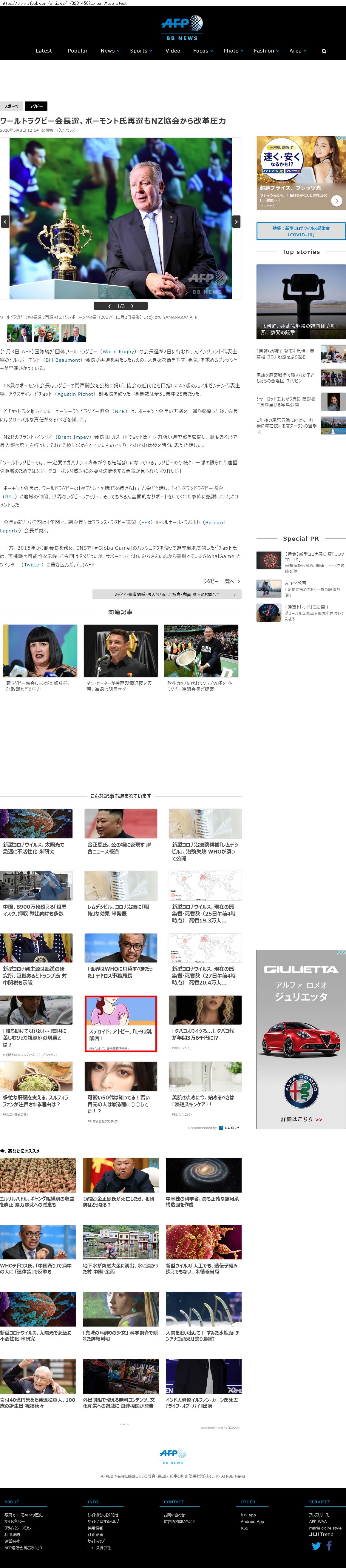Screen dimensions: 346x1568
Task: Expand the News dropdown menu
Action: (109, 51)
